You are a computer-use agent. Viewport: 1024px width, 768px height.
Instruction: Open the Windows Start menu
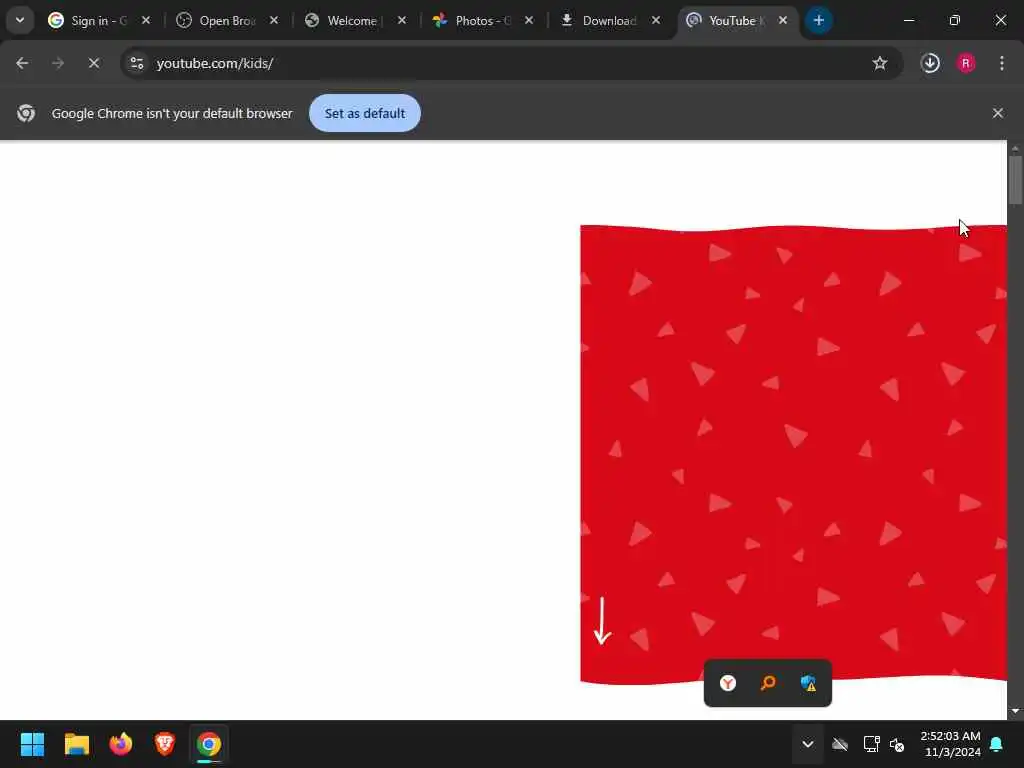[x=33, y=744]
